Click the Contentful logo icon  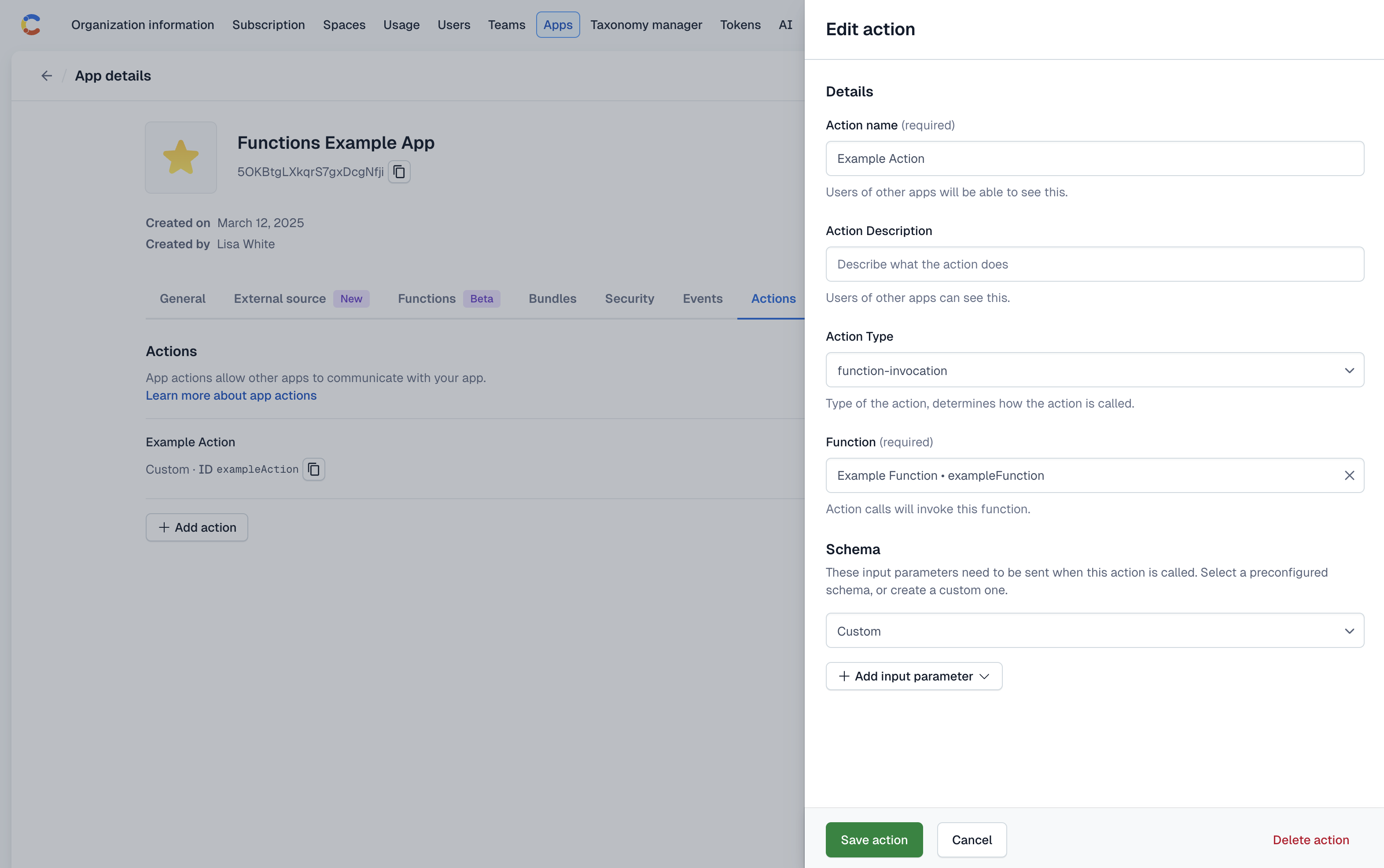click(x=31, y=25)
